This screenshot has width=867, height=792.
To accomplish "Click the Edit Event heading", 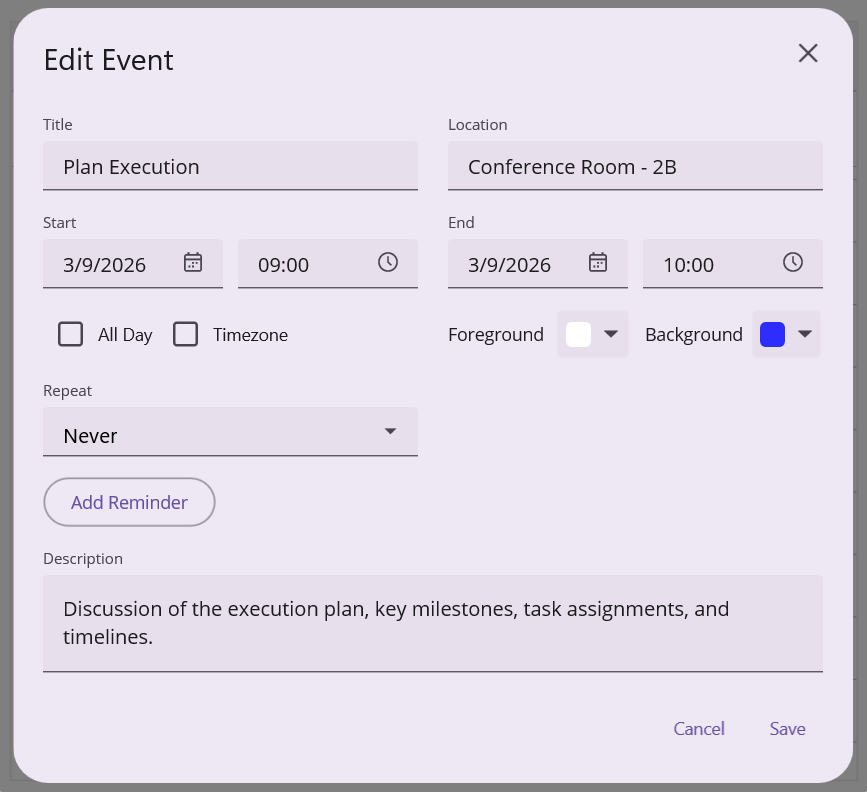I will click(108, 60).
